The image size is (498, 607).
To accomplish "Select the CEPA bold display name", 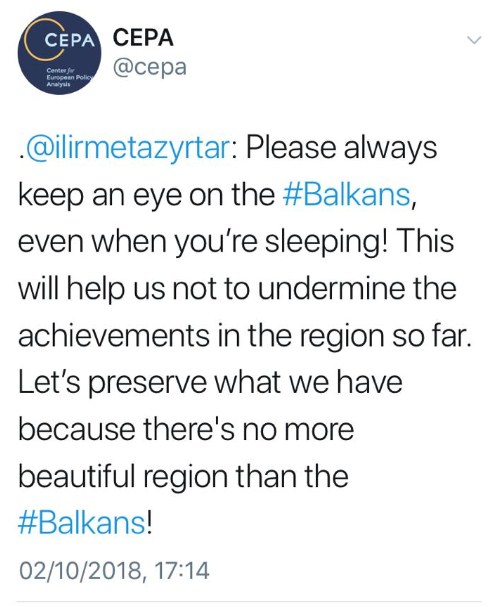I will point(143,38).
